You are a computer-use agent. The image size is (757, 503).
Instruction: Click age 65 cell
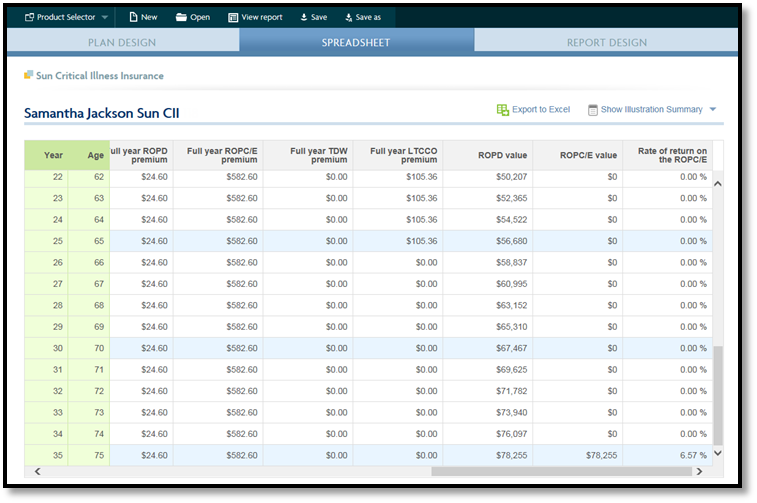(89, 241)
